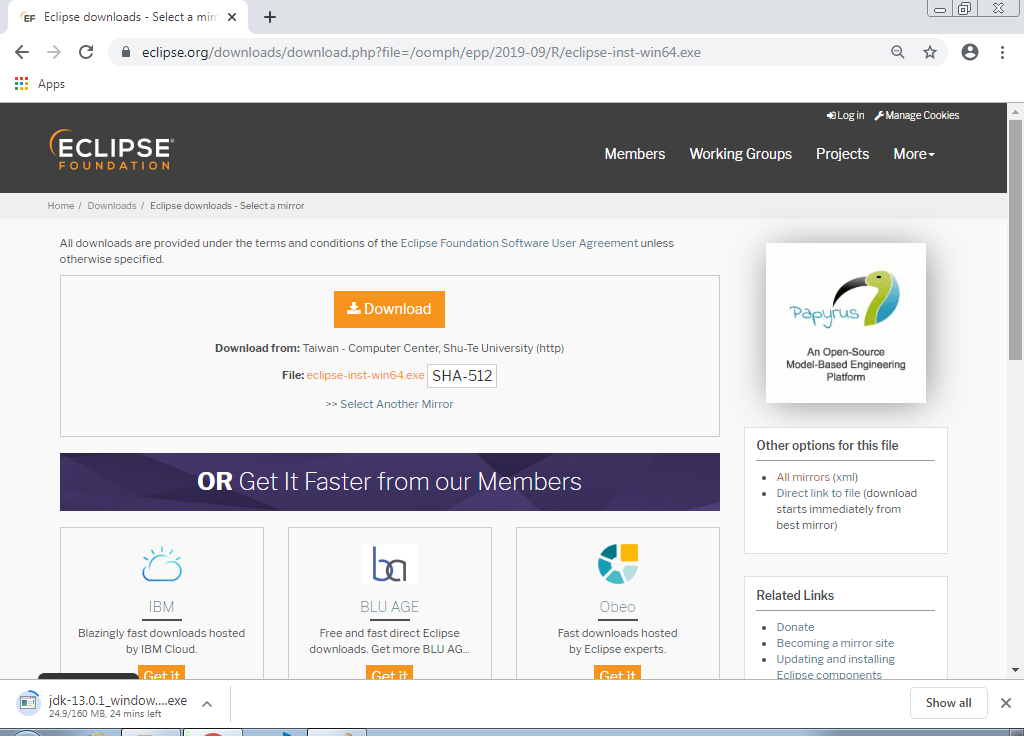Open the Chrome profile avatar icon
This screenshot has height=736, width=1024.
coord(970,52)
